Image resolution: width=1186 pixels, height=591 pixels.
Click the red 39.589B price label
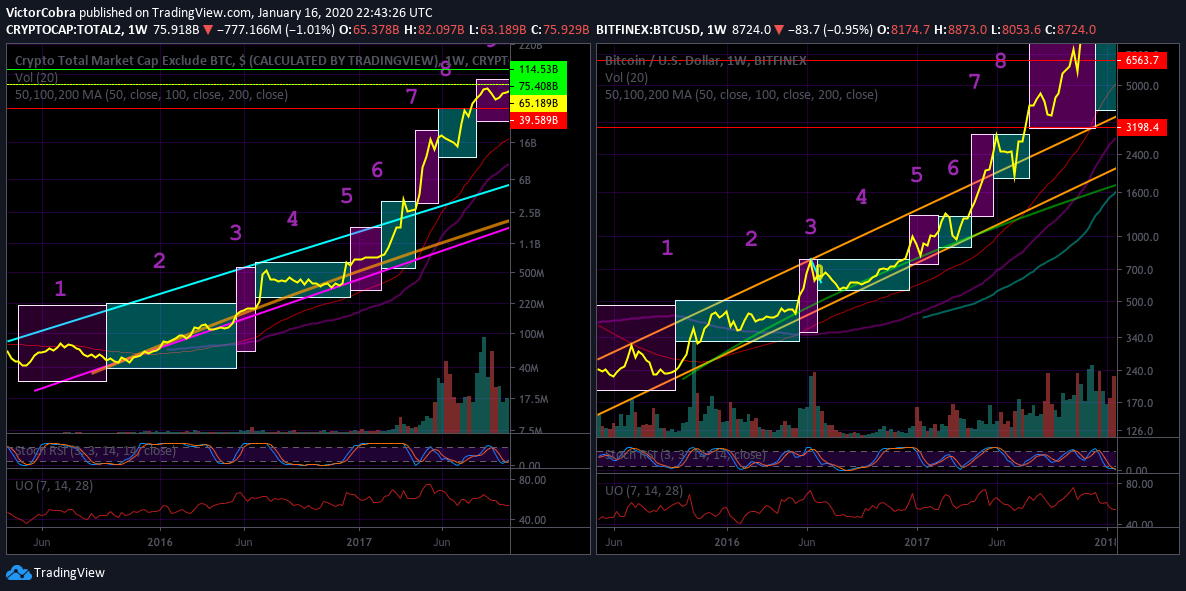click(x=539, y=121)
